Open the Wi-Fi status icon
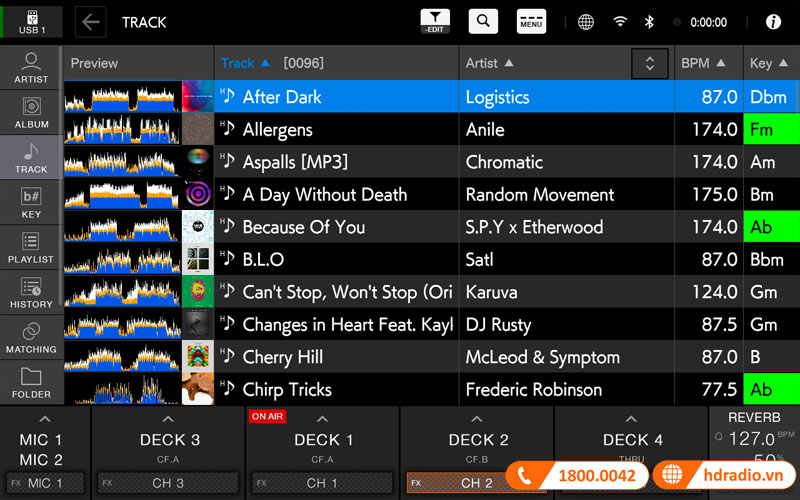The width and height of the screenshot is (800, 500). tap(620, 22)
